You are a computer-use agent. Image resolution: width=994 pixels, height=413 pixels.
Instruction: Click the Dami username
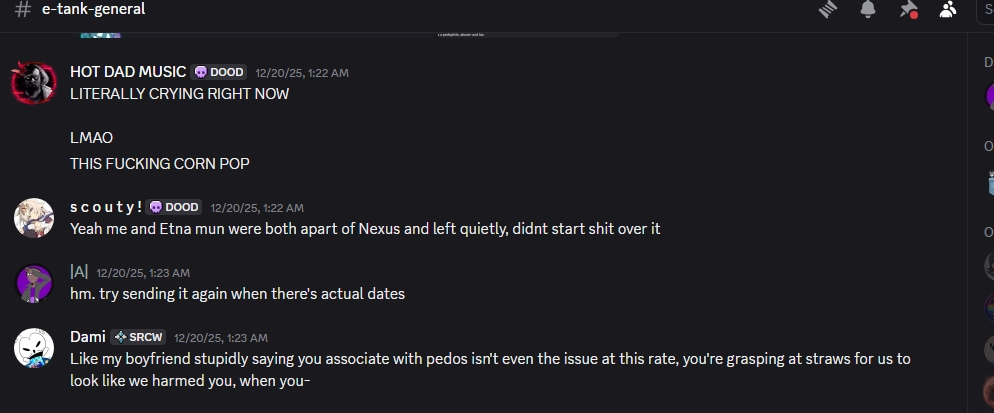point(88,337)
